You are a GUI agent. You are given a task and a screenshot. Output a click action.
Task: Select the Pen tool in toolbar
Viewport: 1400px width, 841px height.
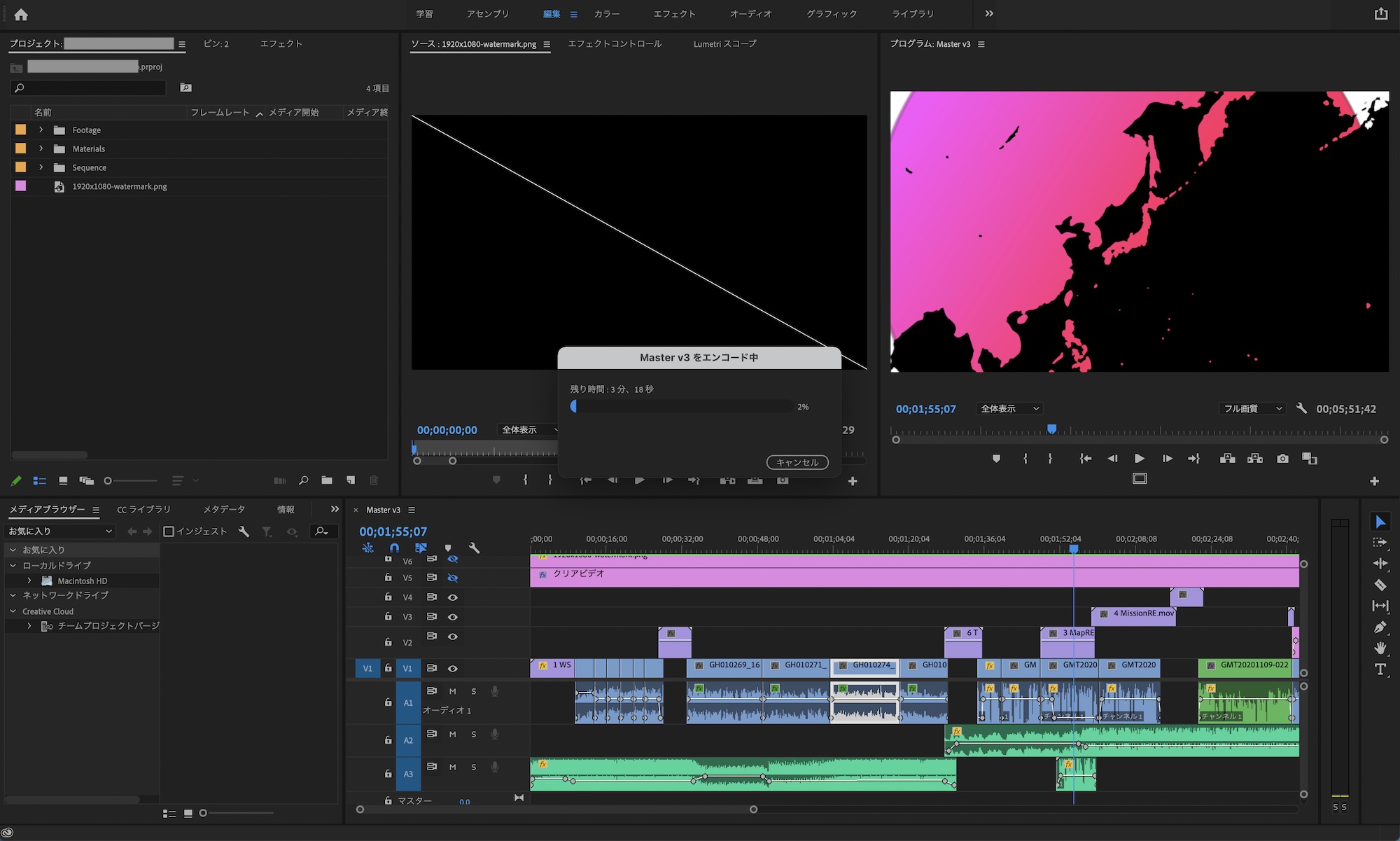[x=1380, y=627]
